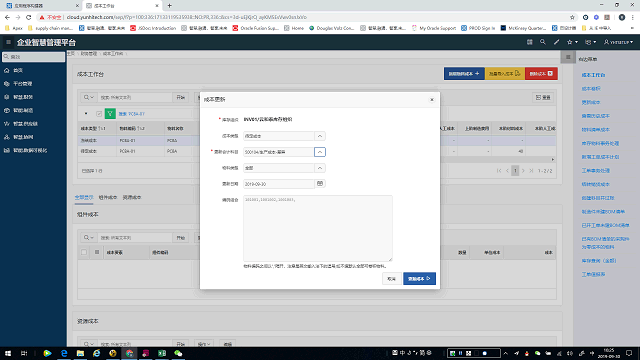Open WeChat from the taskbar

(178, 353)
